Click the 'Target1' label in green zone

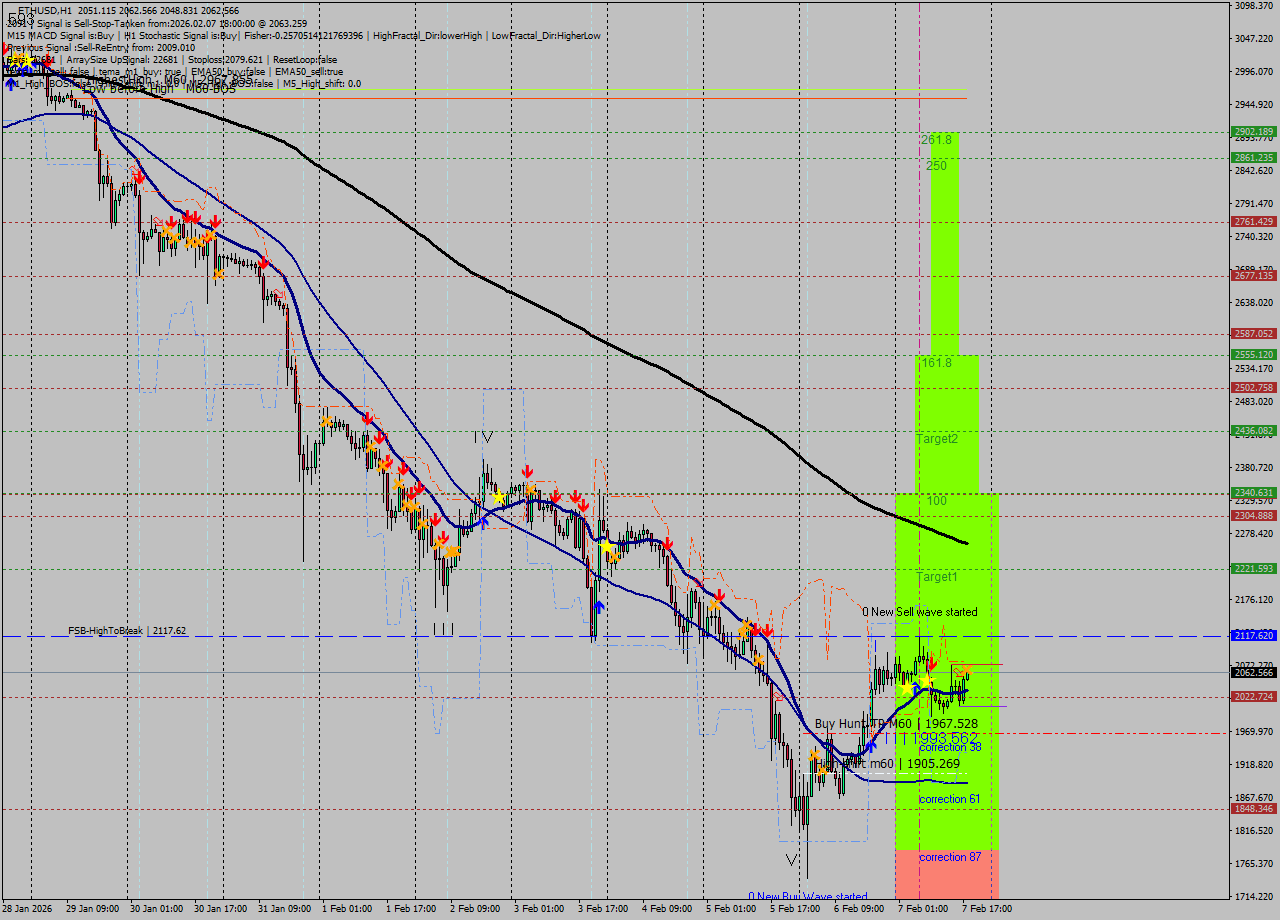[937, 577]
